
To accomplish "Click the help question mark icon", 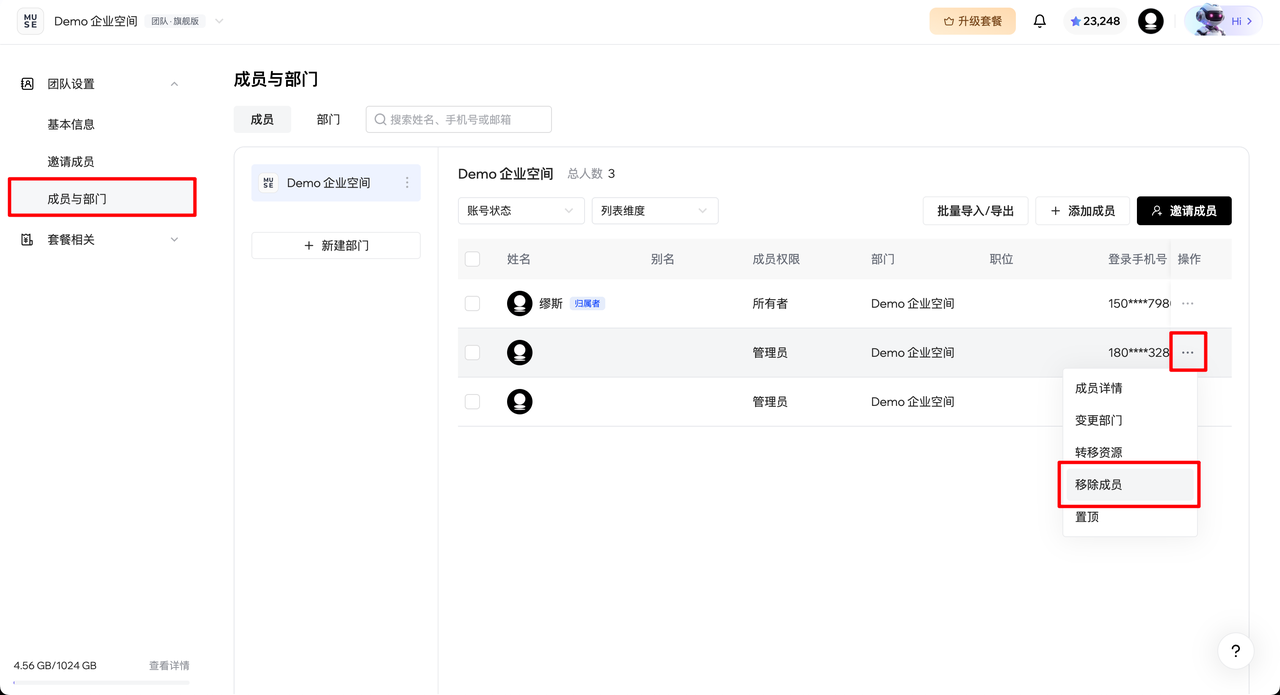I will pyautogui.click(x=1235, y=651).
